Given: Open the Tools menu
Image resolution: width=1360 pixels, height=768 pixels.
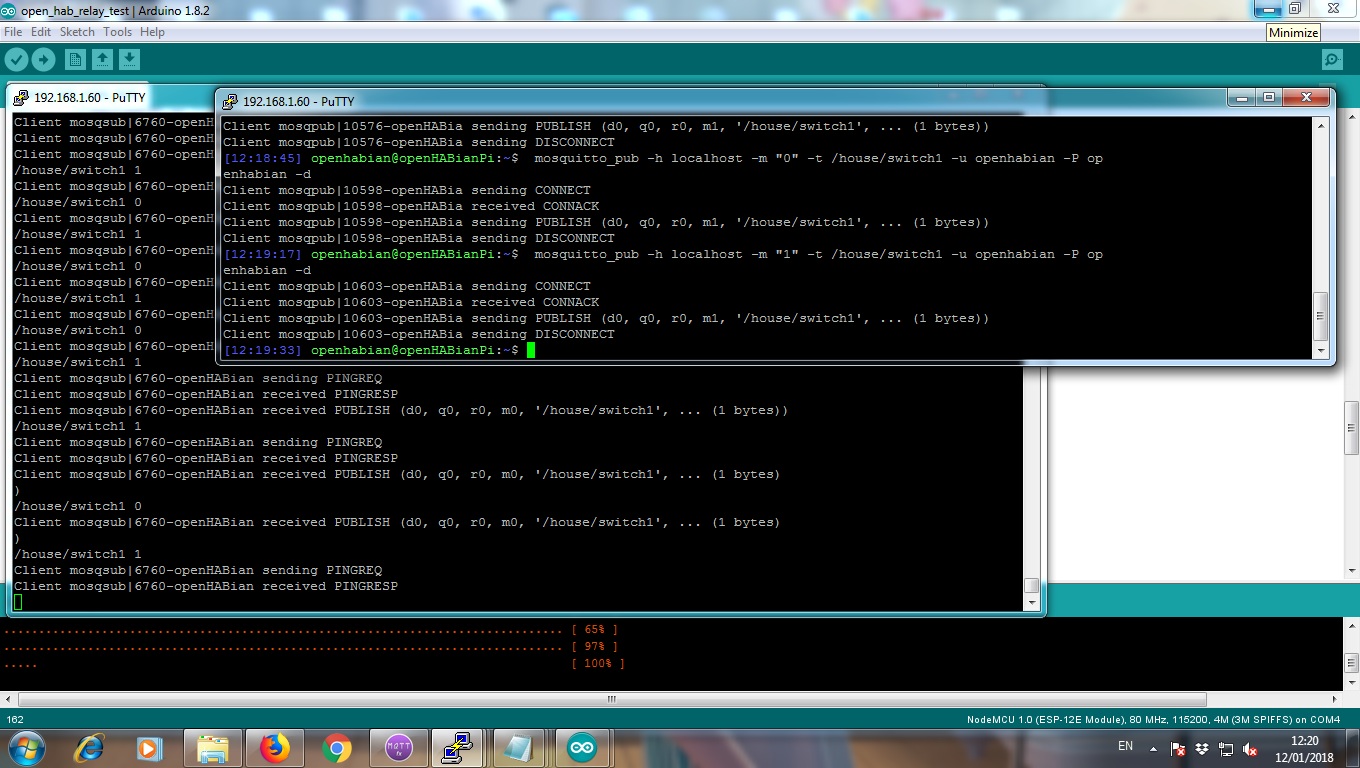Looking at the screenshot, I should [117, 32].
